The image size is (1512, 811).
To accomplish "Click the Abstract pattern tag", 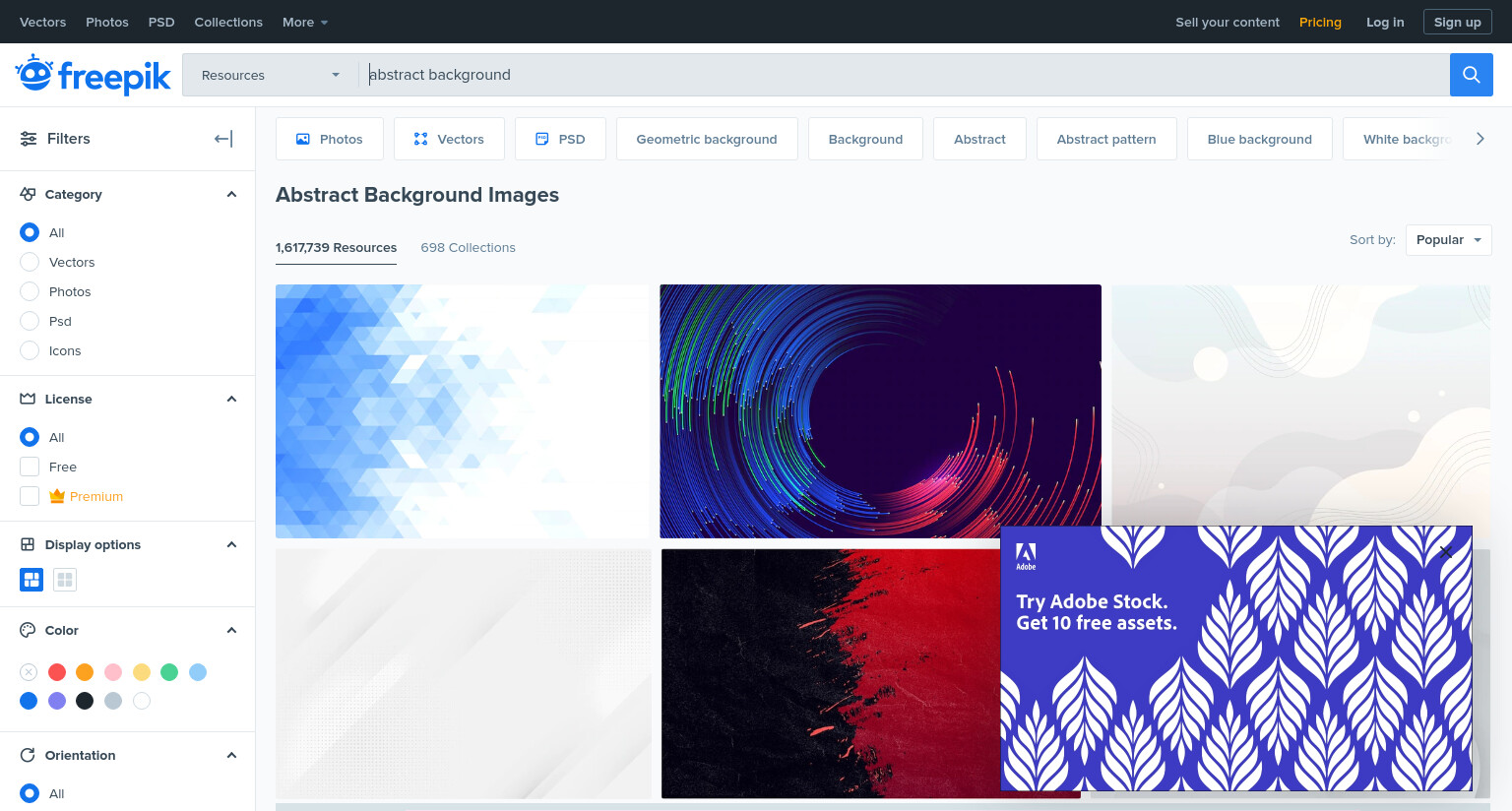I will (x=1106, y=139).
